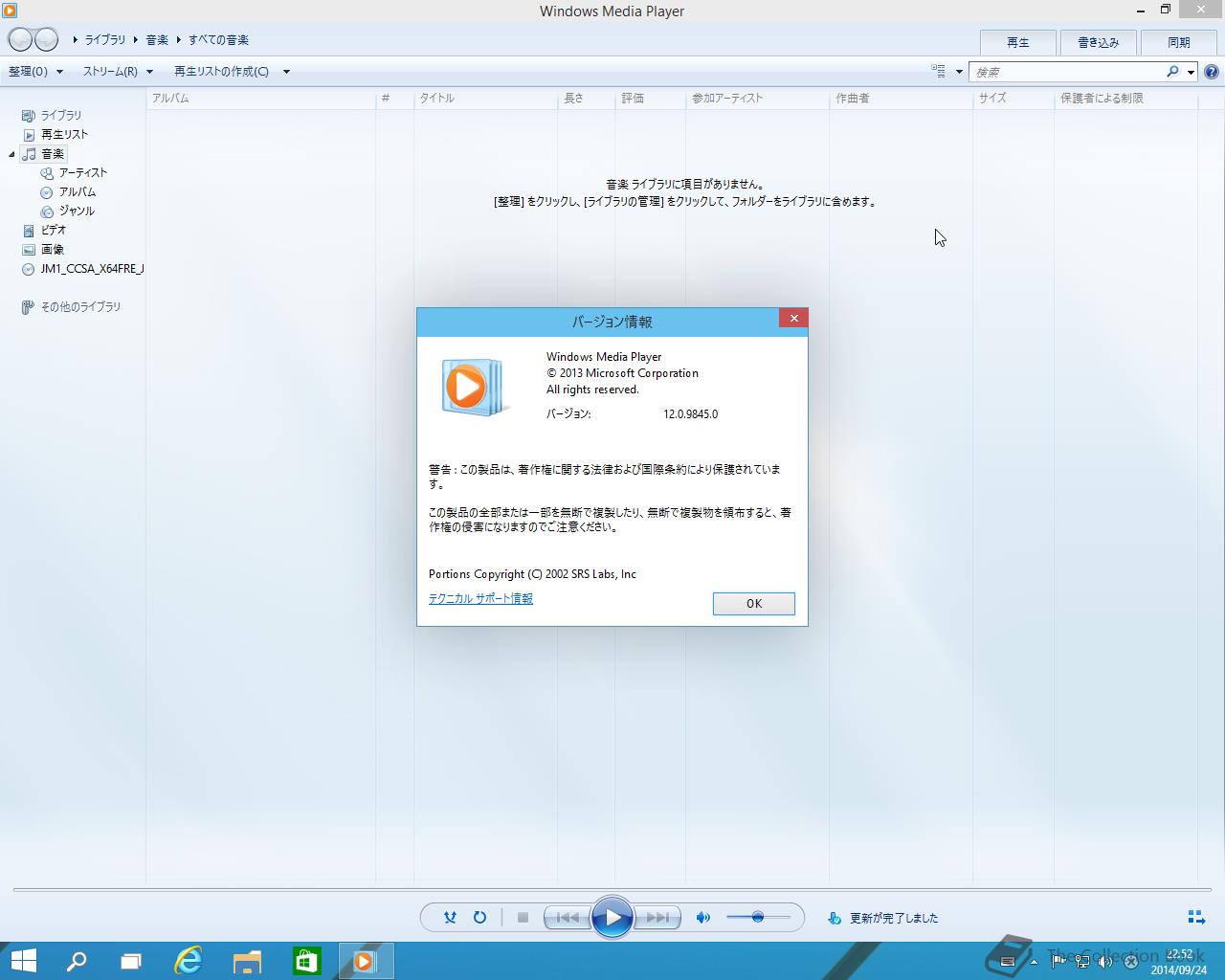The image size is (1225, 980).
Task: Stop playback with the square button
Action: point(523,917)
